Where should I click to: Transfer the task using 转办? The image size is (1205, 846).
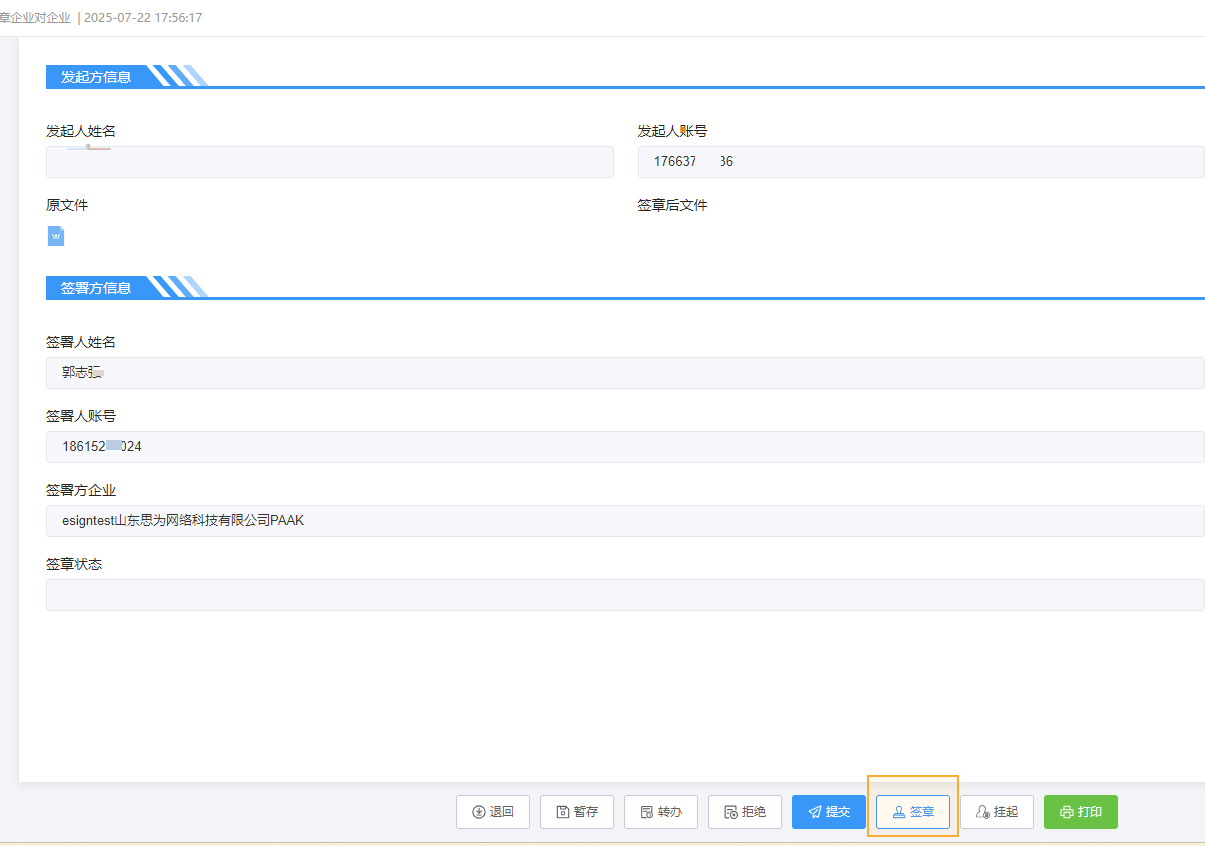click(x=661, y=812)
